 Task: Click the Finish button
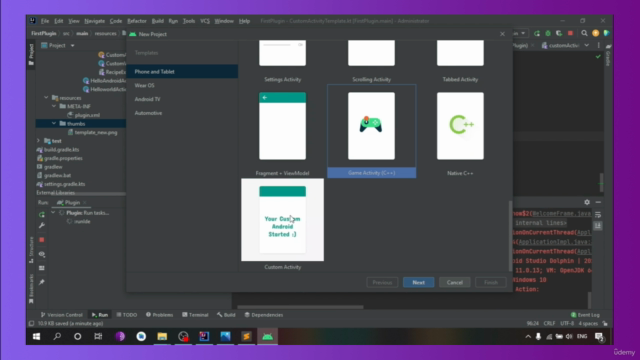pyautogui.click(x=491, y=282)
